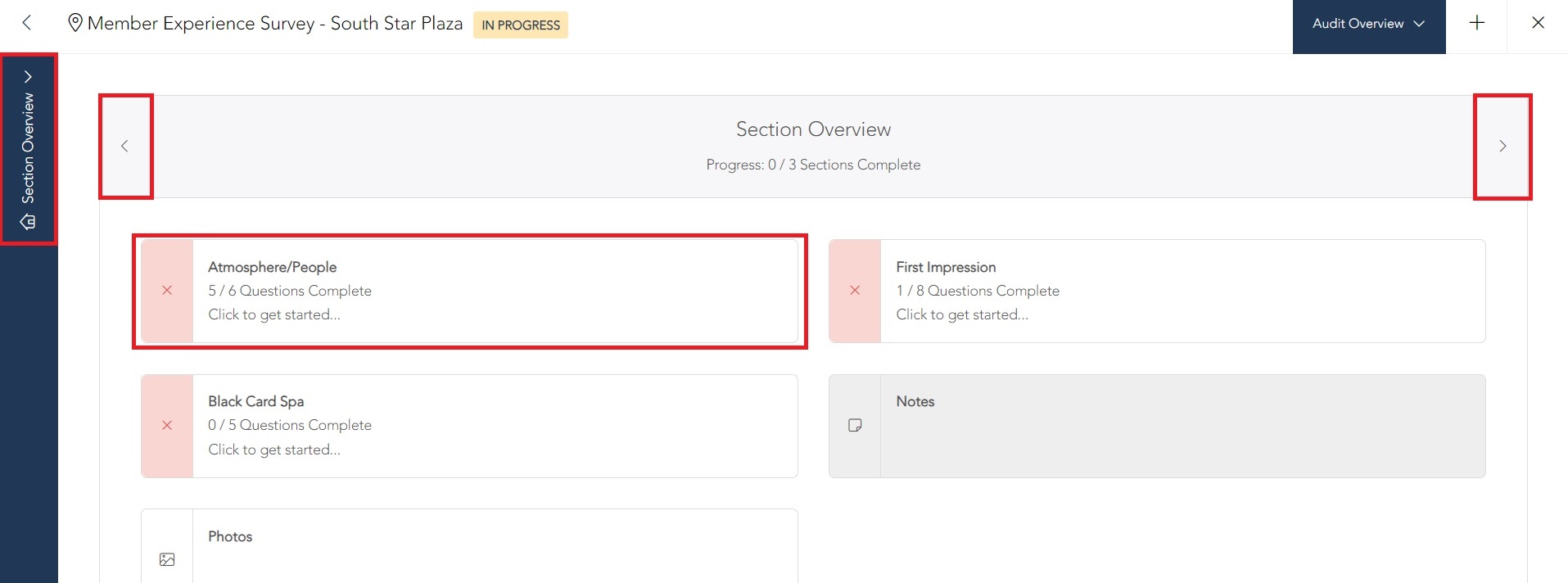1568x583 pixels.
Task: Click the IN PROGRESS status badge
Action: 521,25
